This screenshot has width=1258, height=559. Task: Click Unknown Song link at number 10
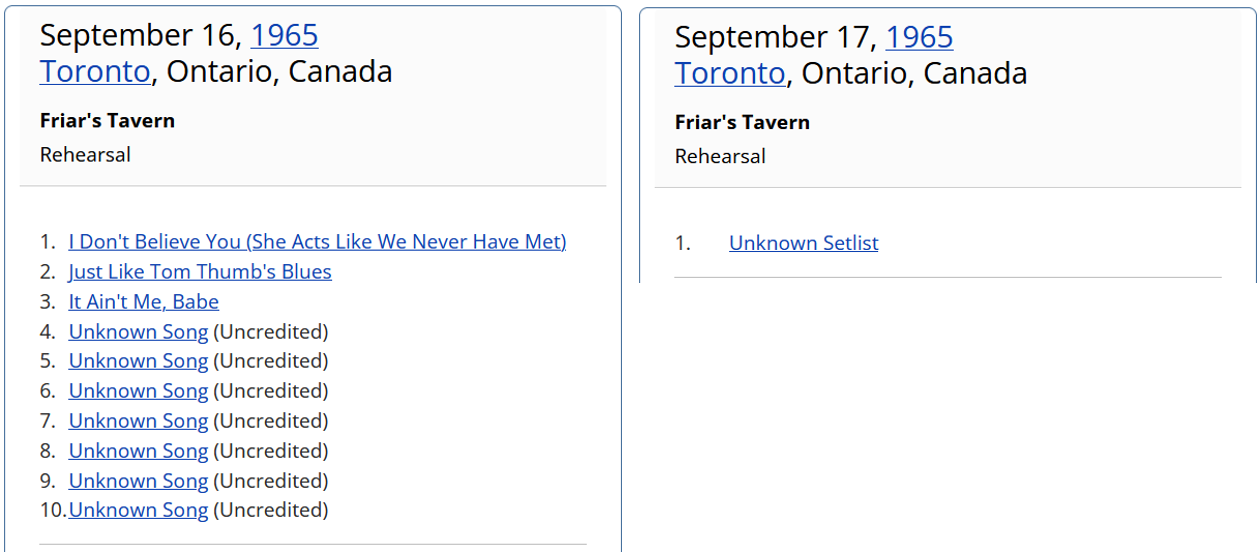click(138, 510)
